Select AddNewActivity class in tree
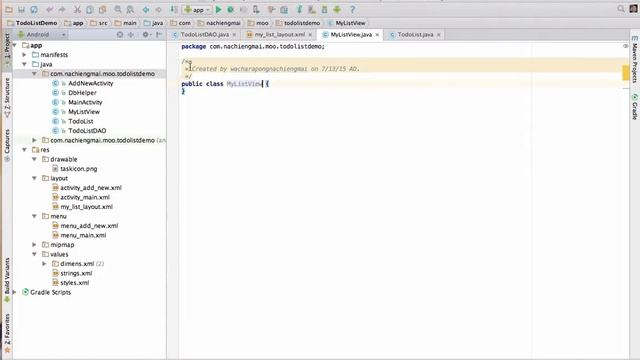 (91, 83)
